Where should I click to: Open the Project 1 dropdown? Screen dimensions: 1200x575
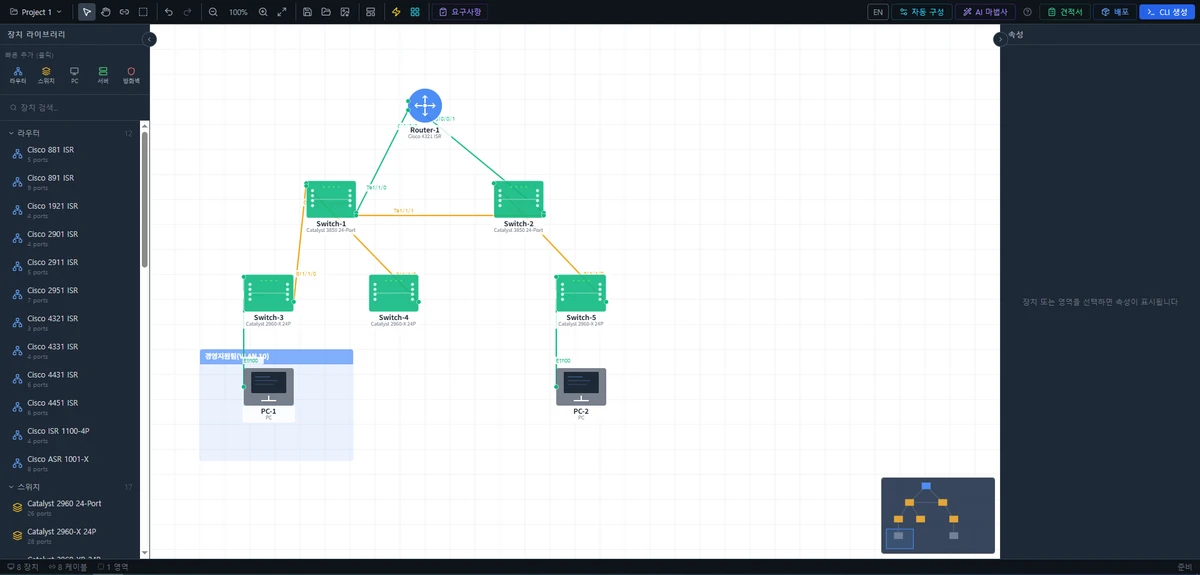coord(35,12)
